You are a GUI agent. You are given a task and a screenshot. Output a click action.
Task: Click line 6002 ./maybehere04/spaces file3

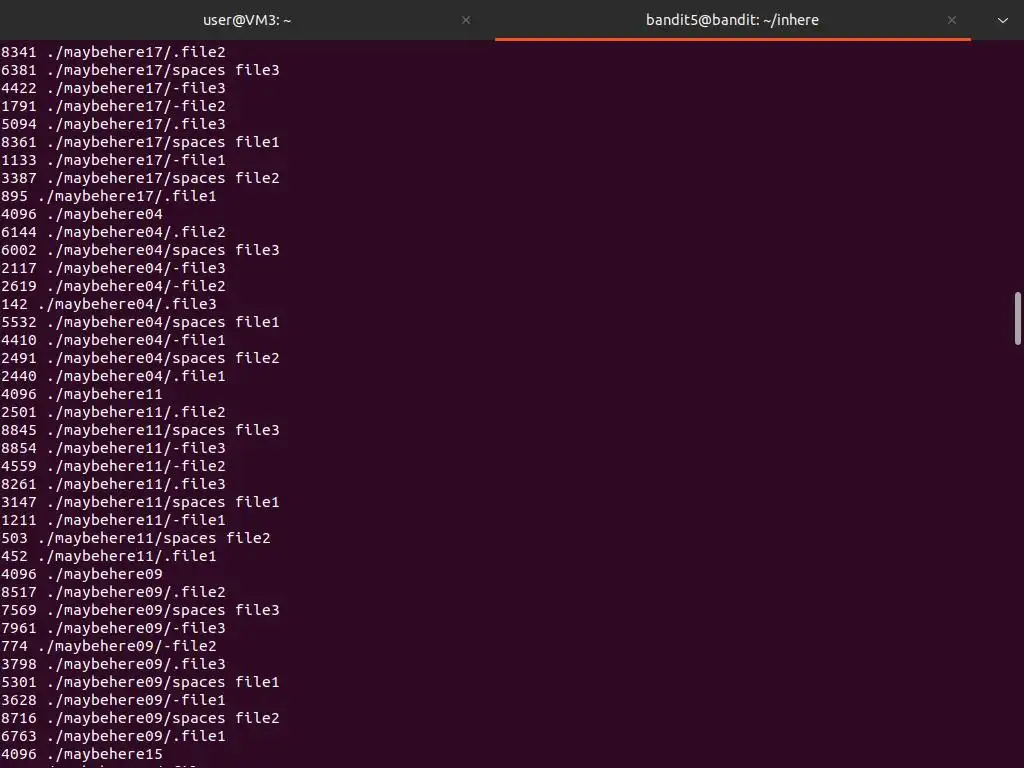point(140,249)
